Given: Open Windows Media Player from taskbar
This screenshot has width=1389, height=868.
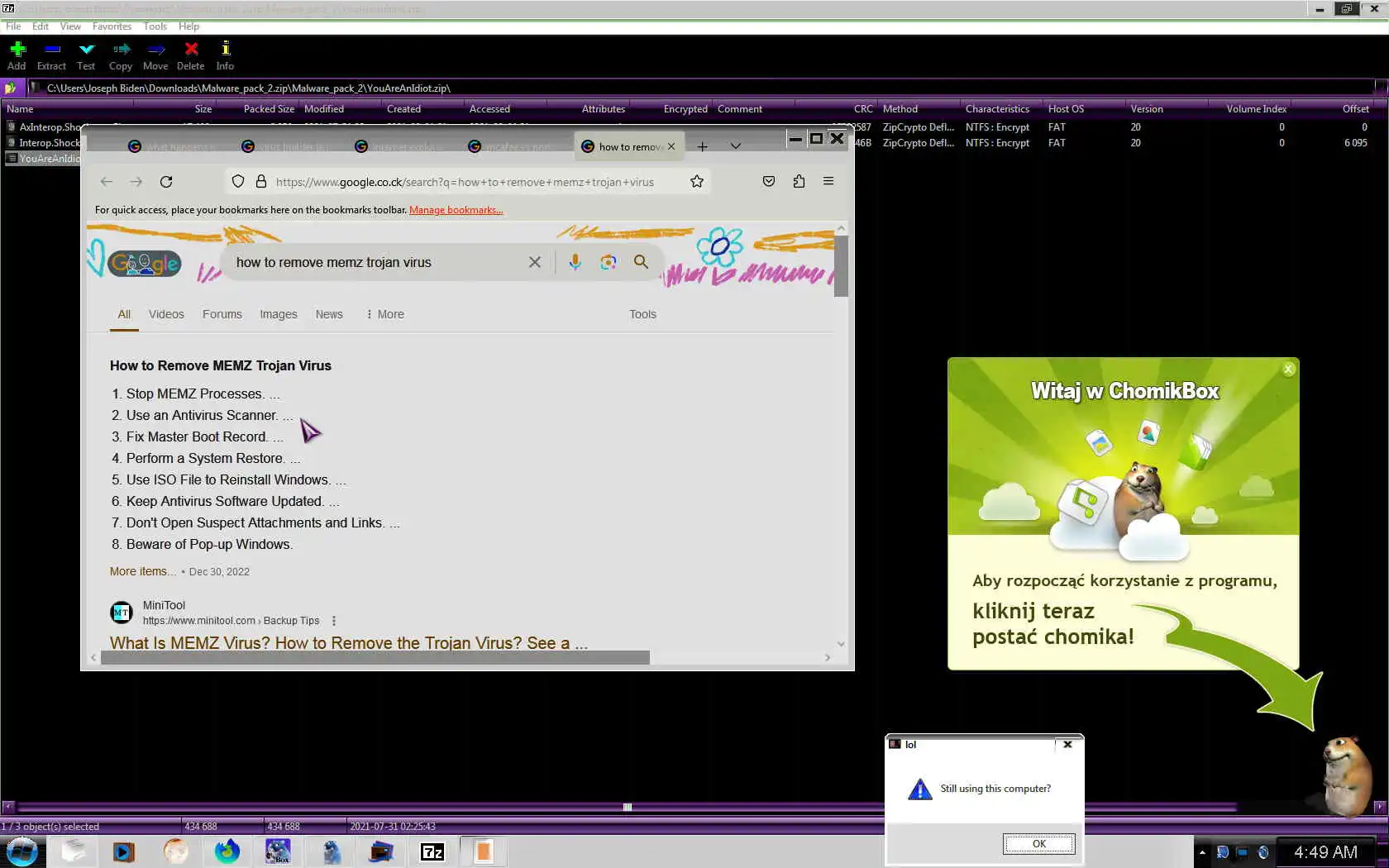Looking at the screenshot, I should (124, 851).
